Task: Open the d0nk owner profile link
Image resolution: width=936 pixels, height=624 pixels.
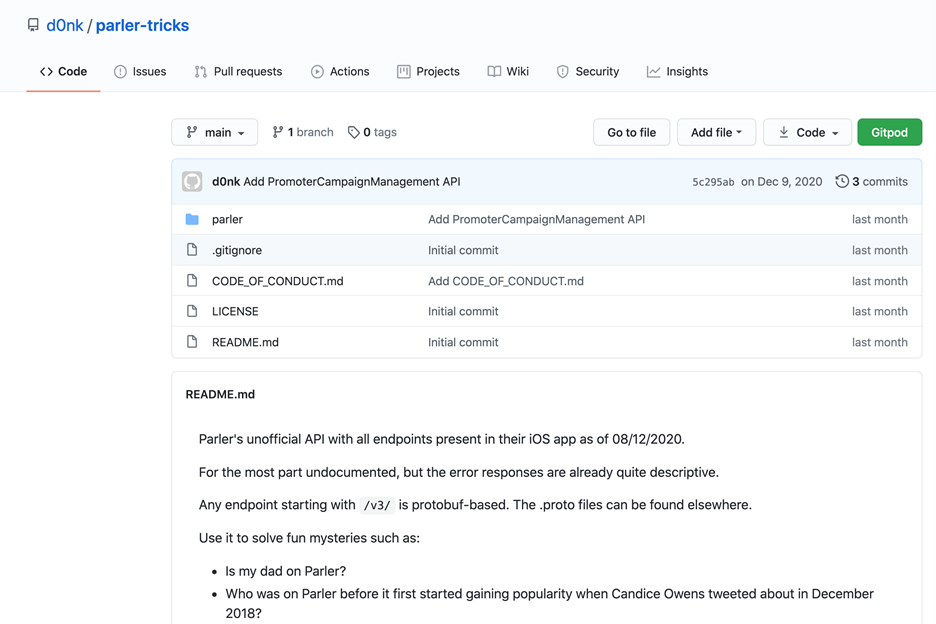Action: [64, 25]
